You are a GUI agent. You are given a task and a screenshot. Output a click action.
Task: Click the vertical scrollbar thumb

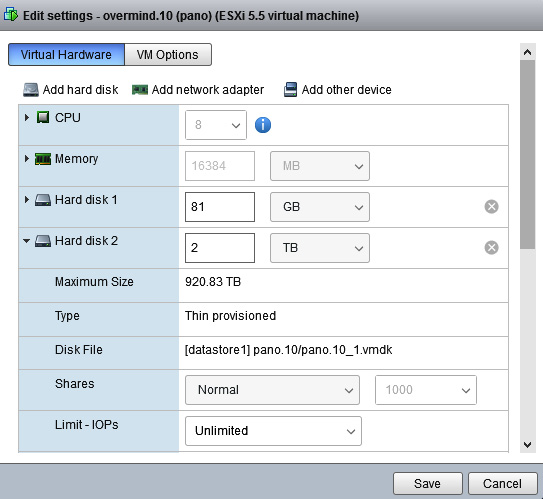[x=527, y=154]
